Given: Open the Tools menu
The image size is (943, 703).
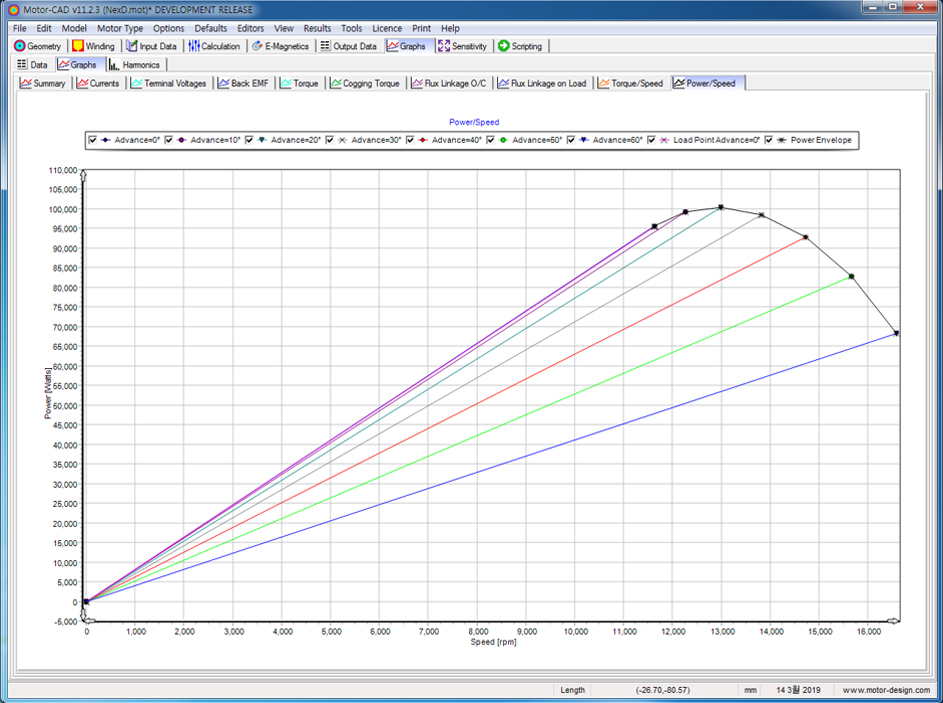Looking at the screenshot, I should (x=351, y=28).
